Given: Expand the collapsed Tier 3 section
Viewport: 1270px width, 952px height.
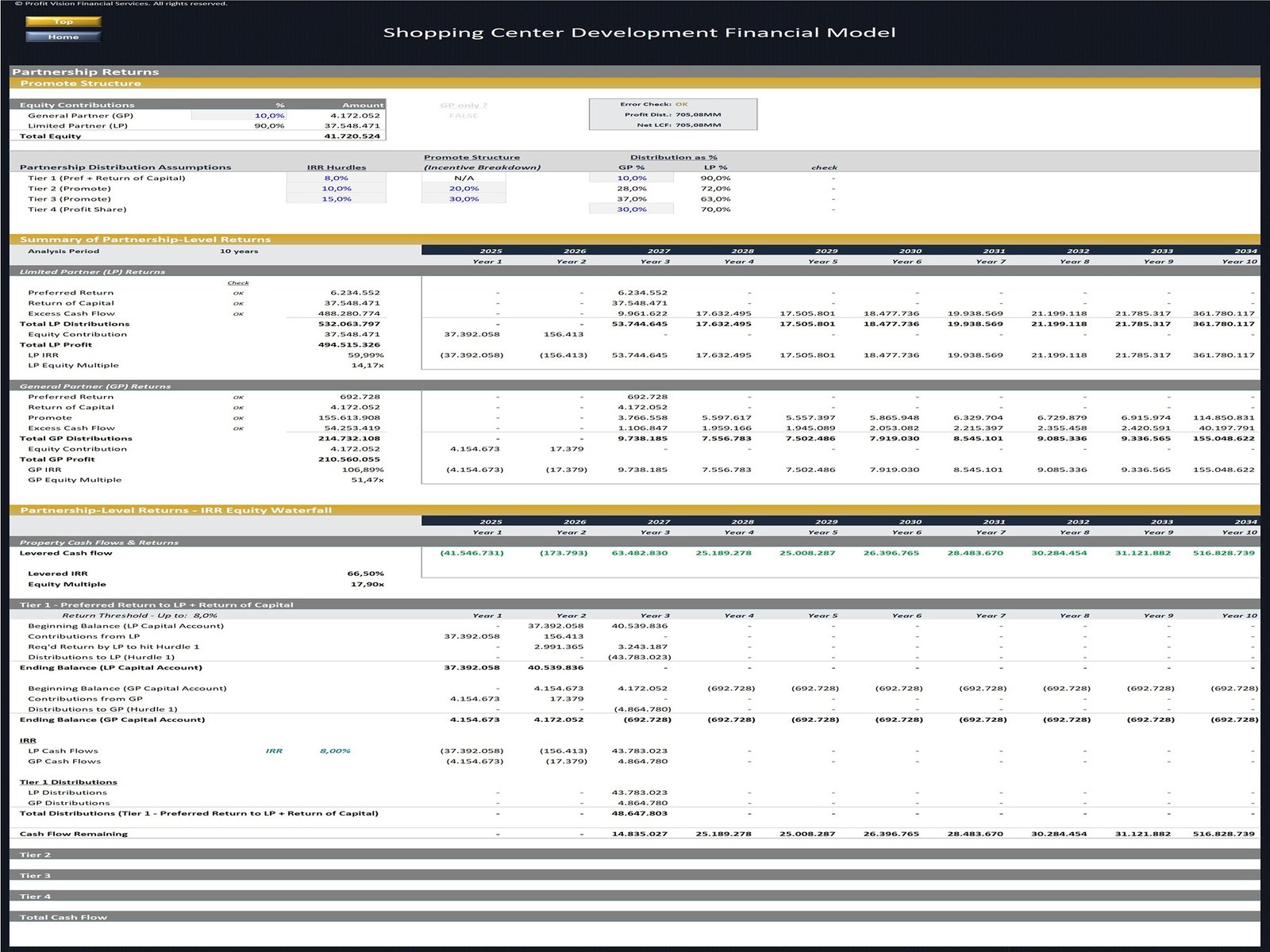Looking at the screenshot, I should point(35,876).
